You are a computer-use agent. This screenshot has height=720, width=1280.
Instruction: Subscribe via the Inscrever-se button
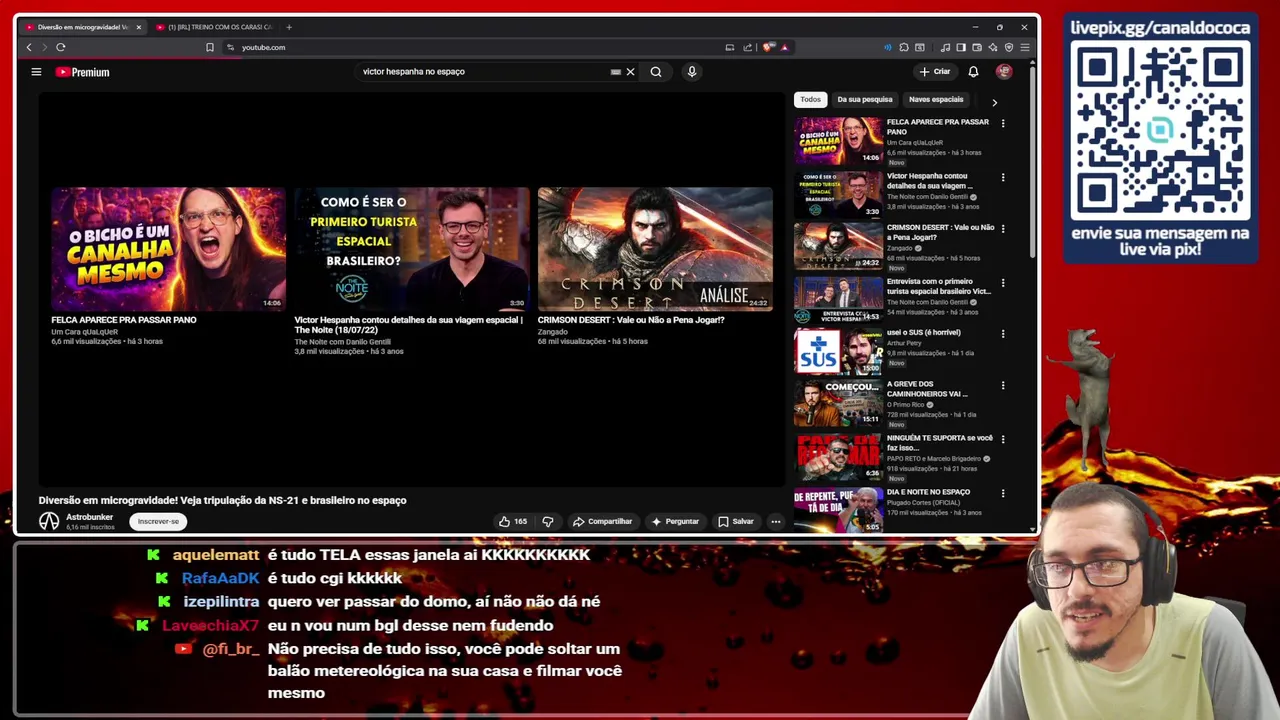tap(158, 521)
